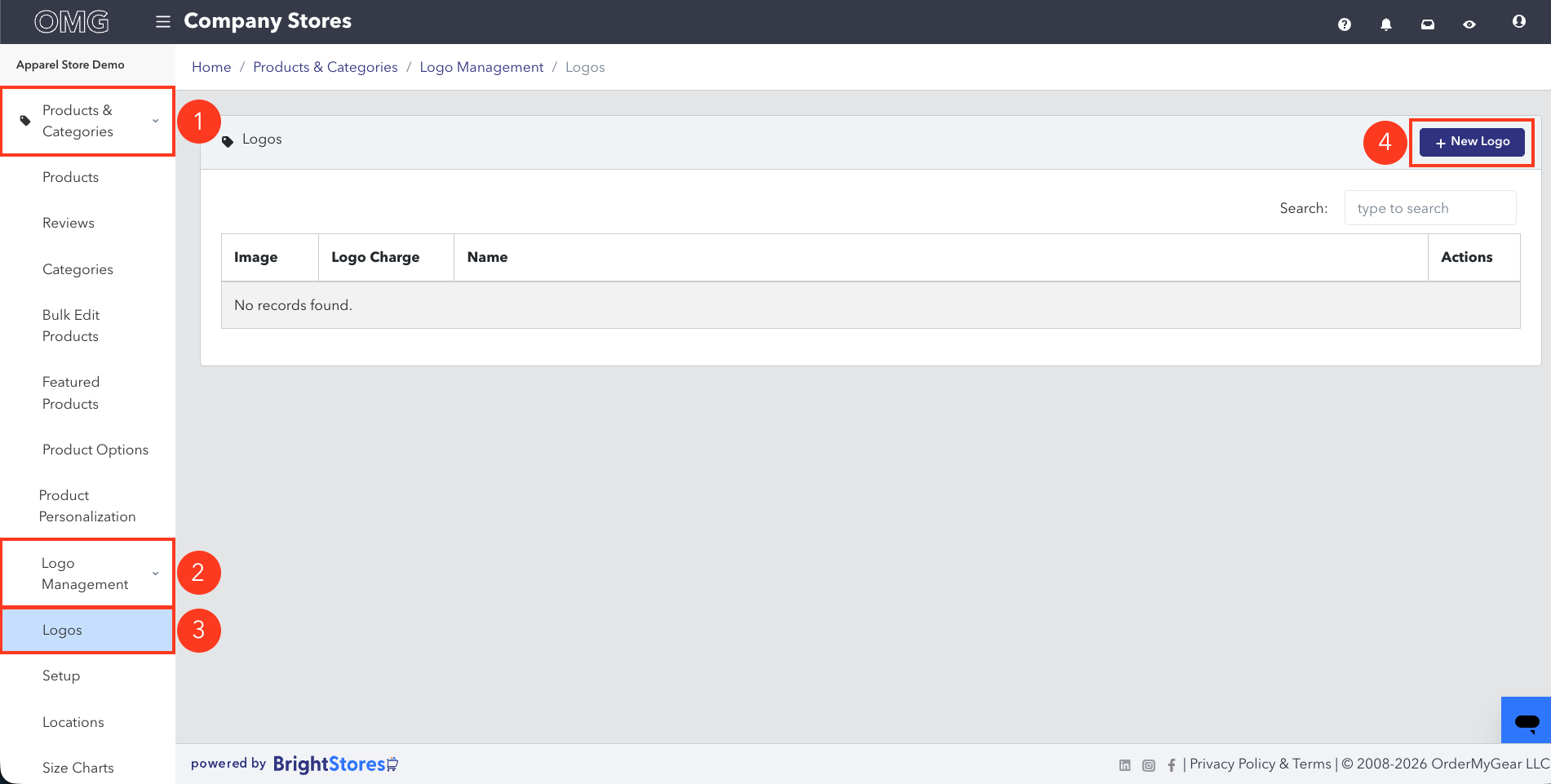Open Product Personalization in sidebar
This screenshot has width=1551, height=784.
click(87, 506)
